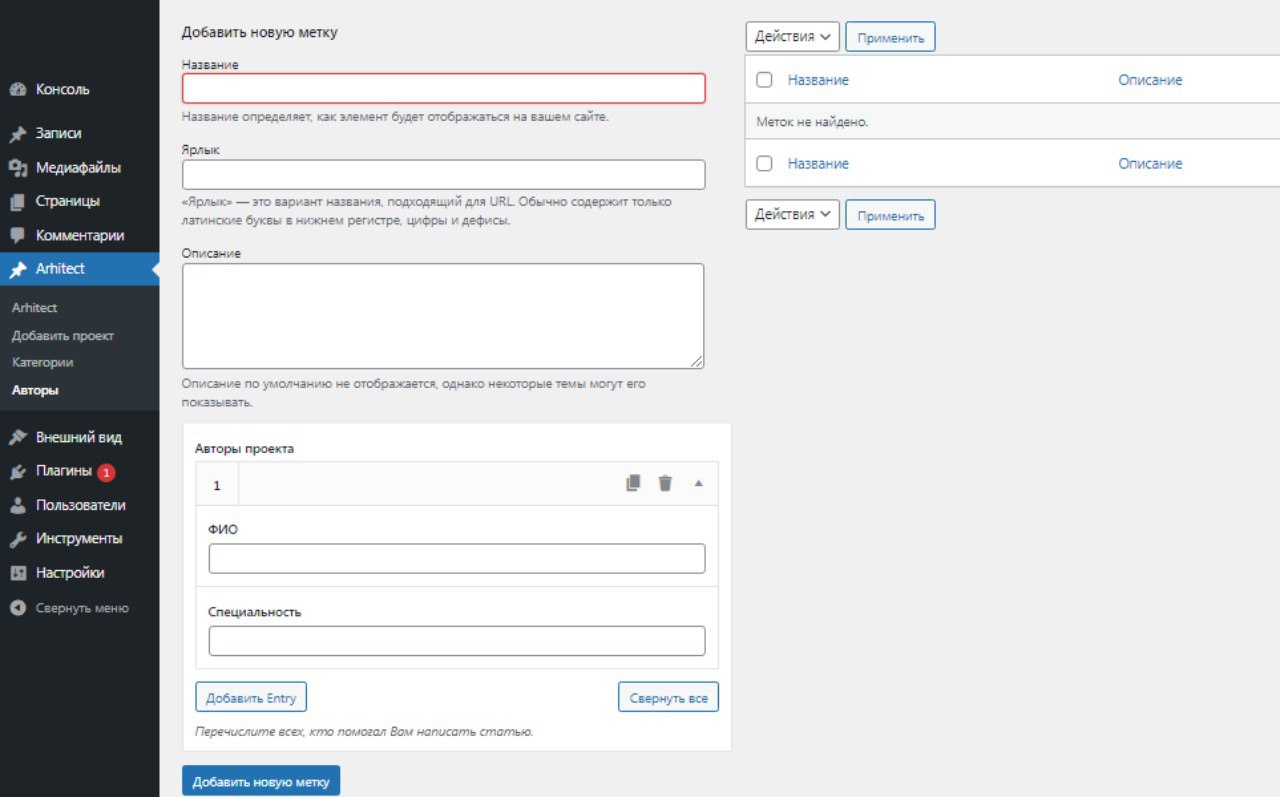The image size is (1280, 797).
Task: Open the bottom Действия bulk actions dropdown
Action: click(793, 214)
